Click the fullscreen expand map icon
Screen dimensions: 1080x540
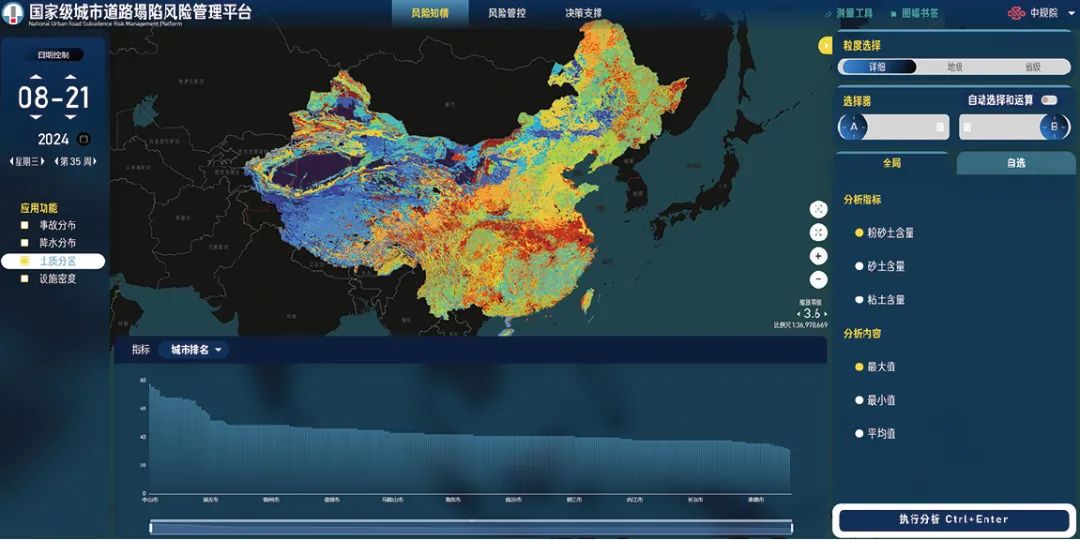[x=818, y=232]
